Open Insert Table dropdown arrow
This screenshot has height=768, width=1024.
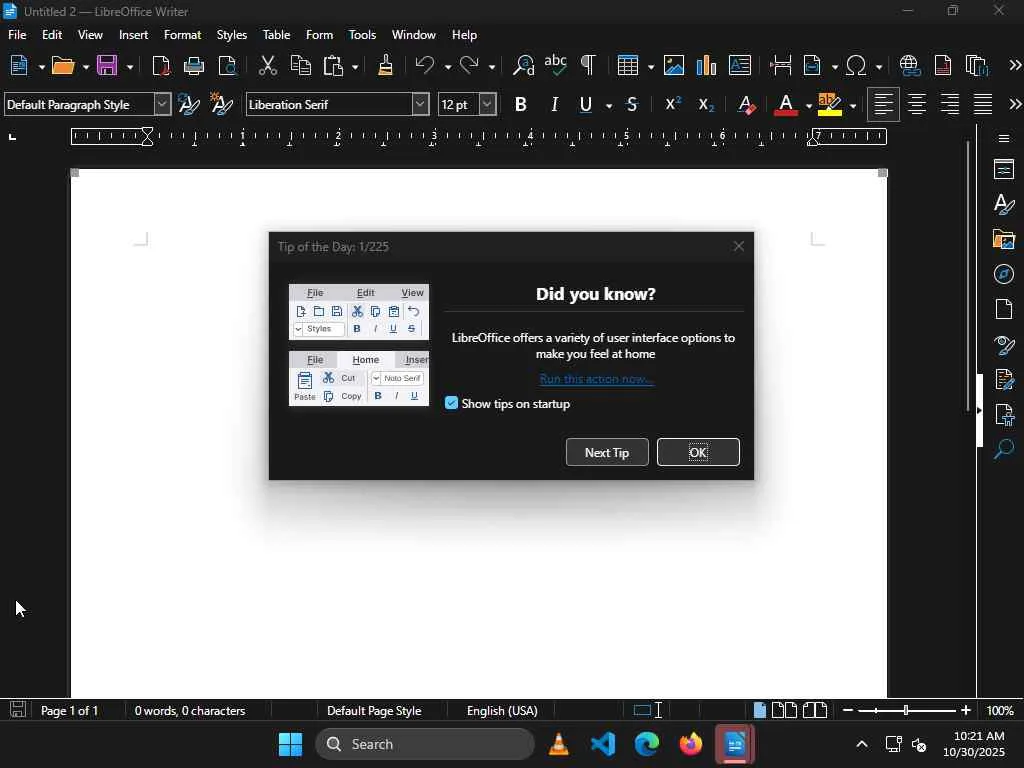pyautogui.click(x=651, y=67)
